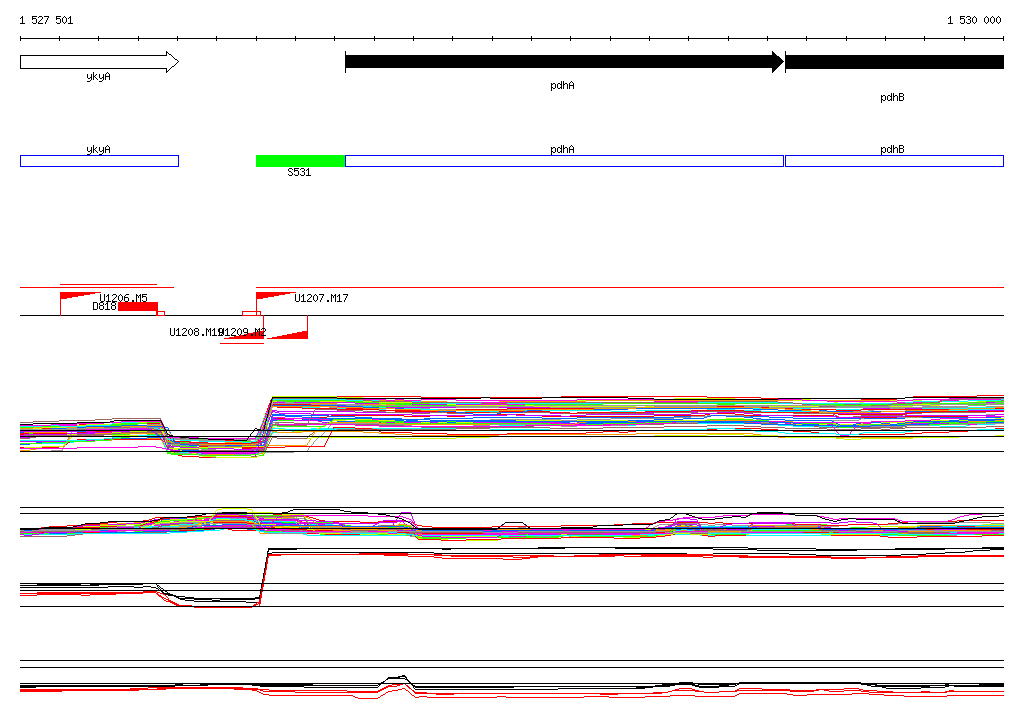
Task: Select the blue-outlined pdhA box
Action: pyautogui.click(x=564, y=161)
